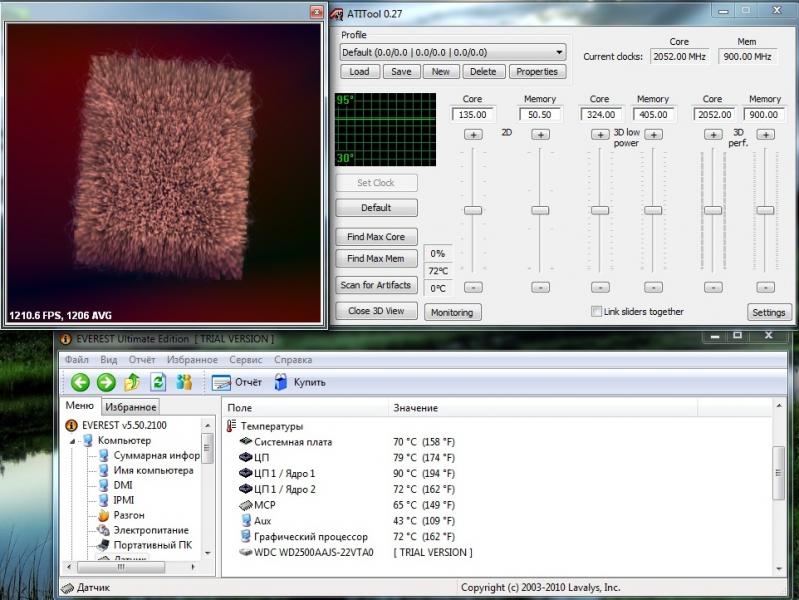Open the Сервис menu in EVEREST
Viewport: 799px width, 600px height.
point(246,359)
